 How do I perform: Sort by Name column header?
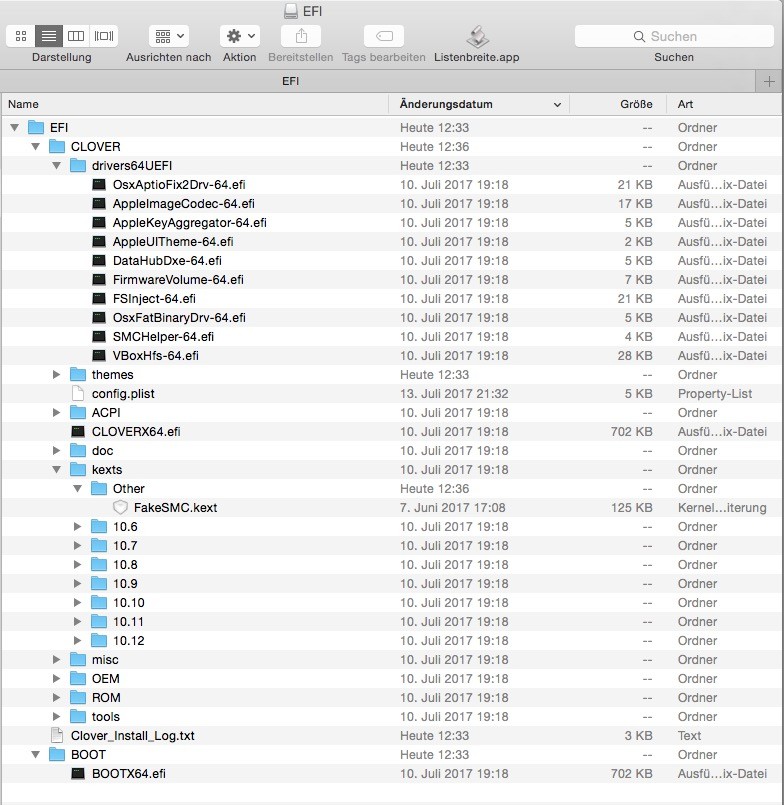pos(195,104)
